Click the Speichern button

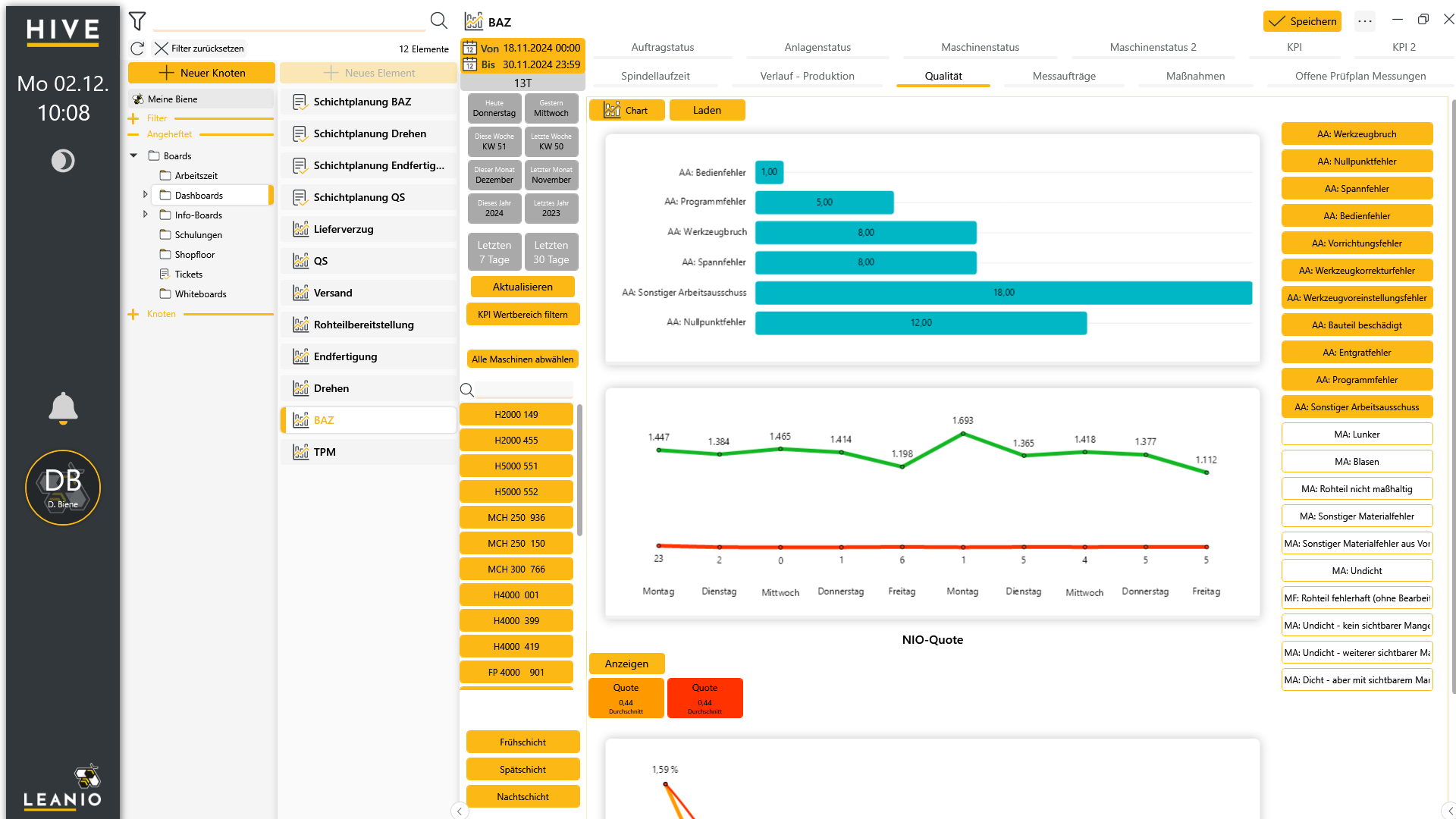coord(1302,21)
